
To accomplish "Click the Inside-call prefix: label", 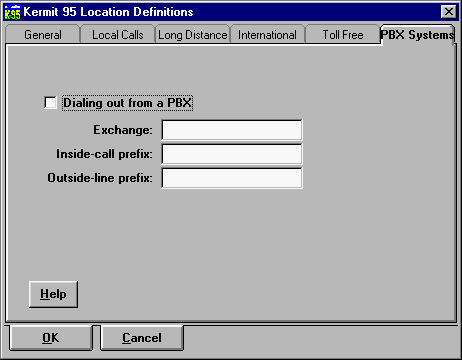I will 104,154.
